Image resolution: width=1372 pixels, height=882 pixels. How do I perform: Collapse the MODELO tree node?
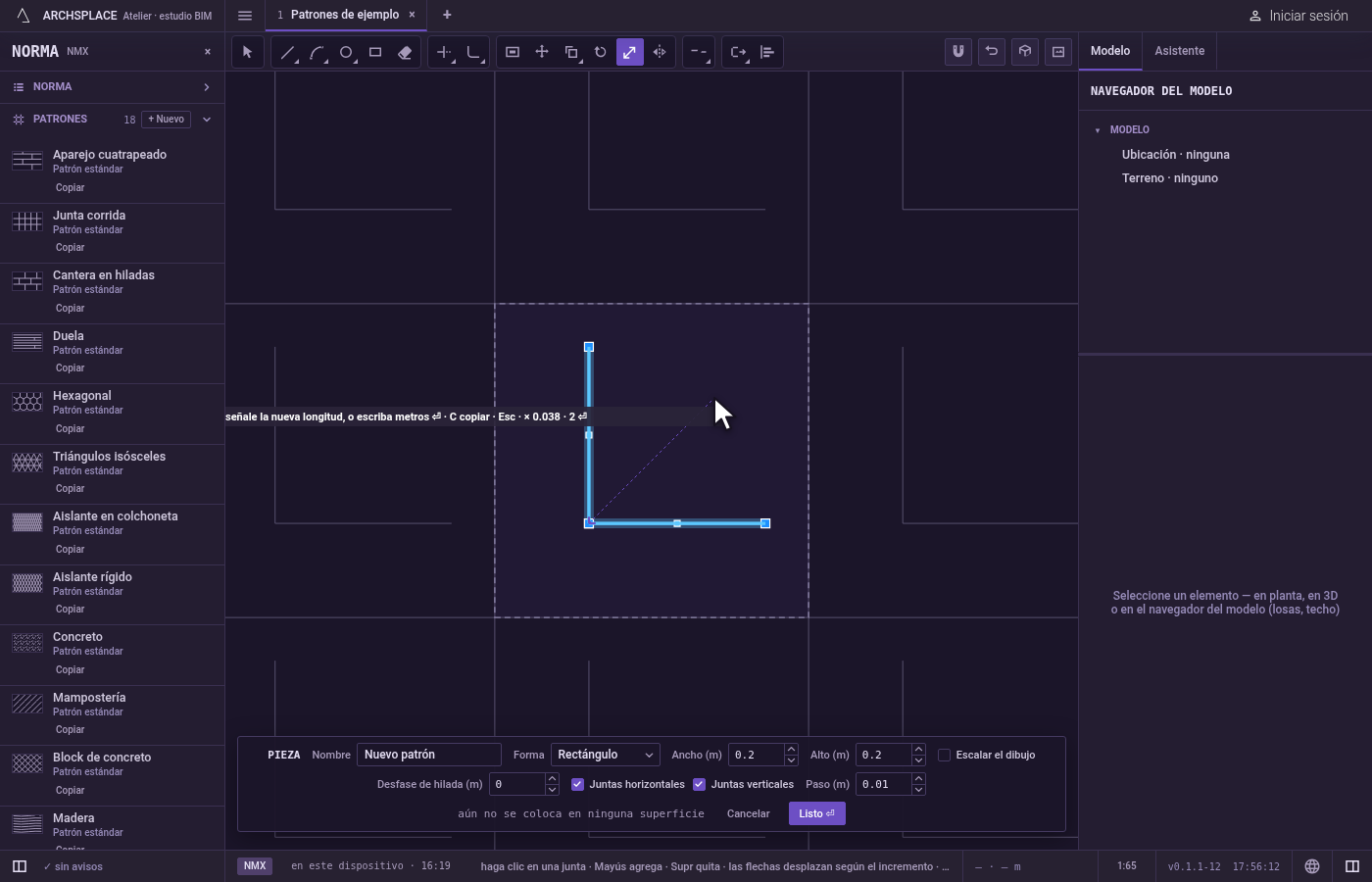pos(1098,130)
